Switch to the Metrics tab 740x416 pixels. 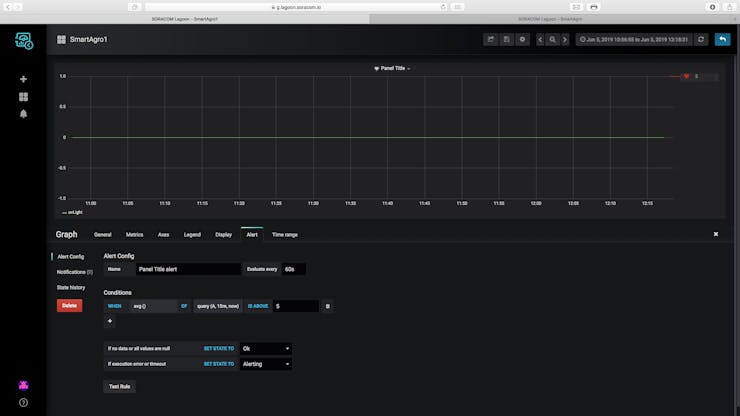[135, 235]
